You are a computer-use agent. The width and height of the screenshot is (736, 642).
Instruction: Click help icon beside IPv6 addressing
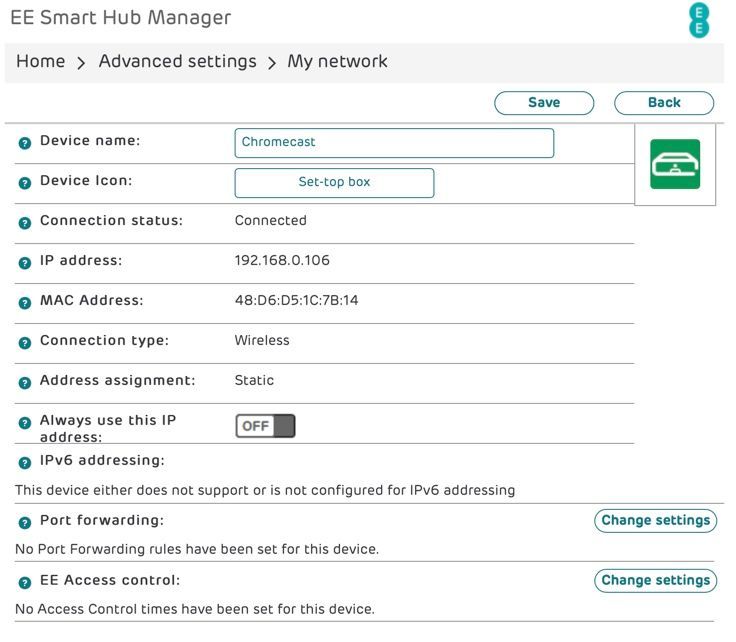[x=25, y=462]
